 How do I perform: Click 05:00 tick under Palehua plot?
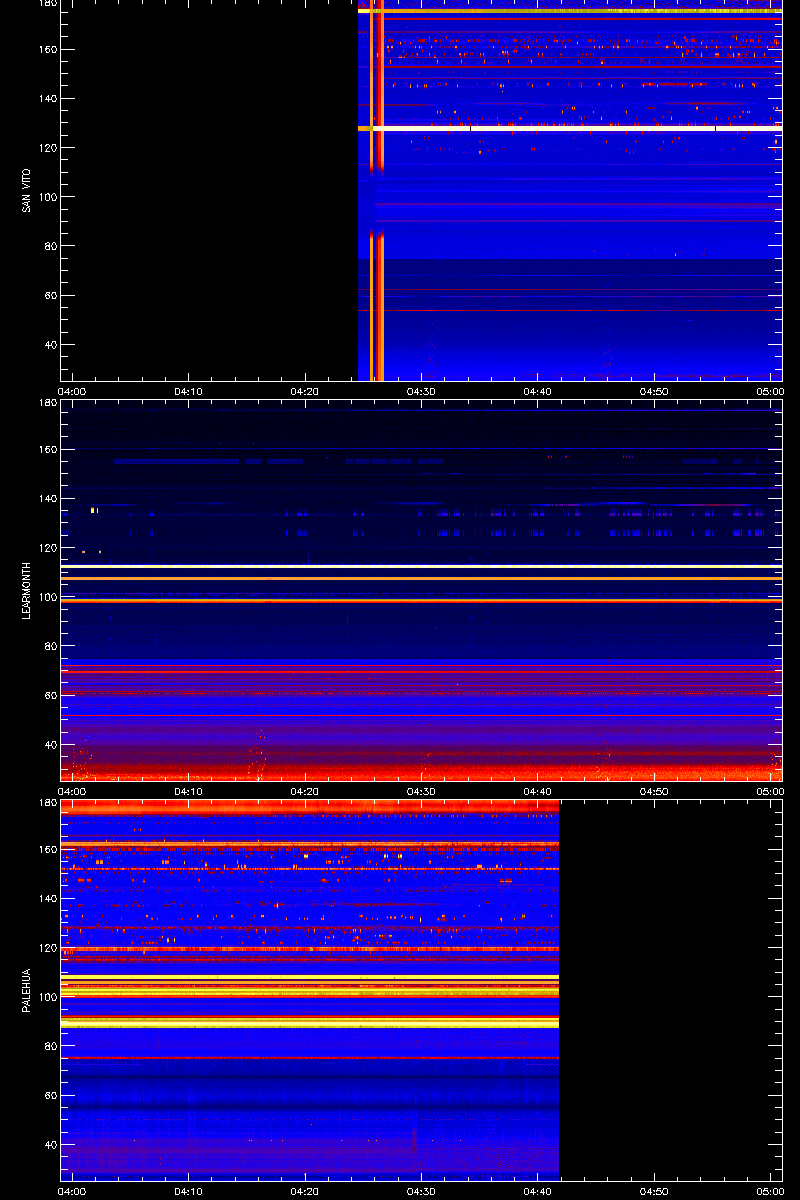[769, 1192]
